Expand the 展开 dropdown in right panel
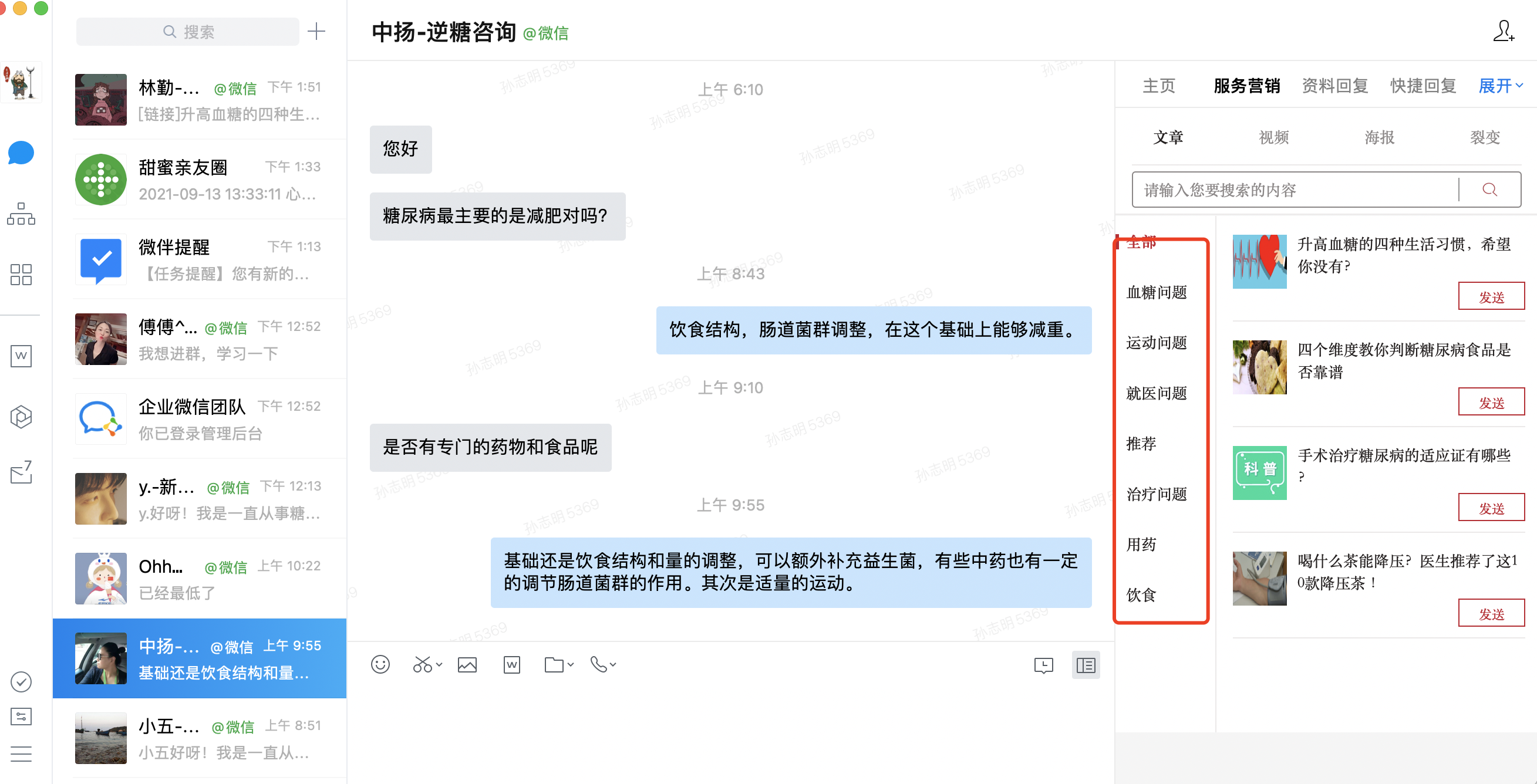Image resolution: width=1537 pixels, height=784 pixels. coord(1500,86)
